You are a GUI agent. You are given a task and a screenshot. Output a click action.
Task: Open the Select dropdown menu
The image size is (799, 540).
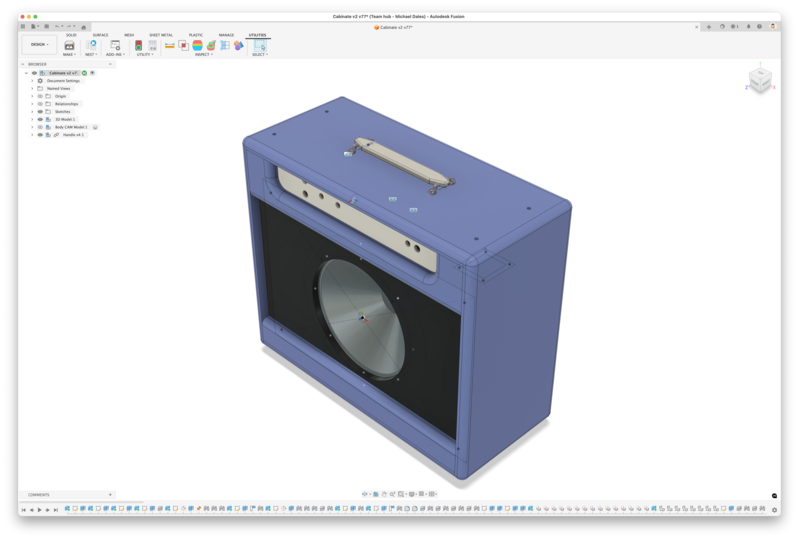(260, 55)
